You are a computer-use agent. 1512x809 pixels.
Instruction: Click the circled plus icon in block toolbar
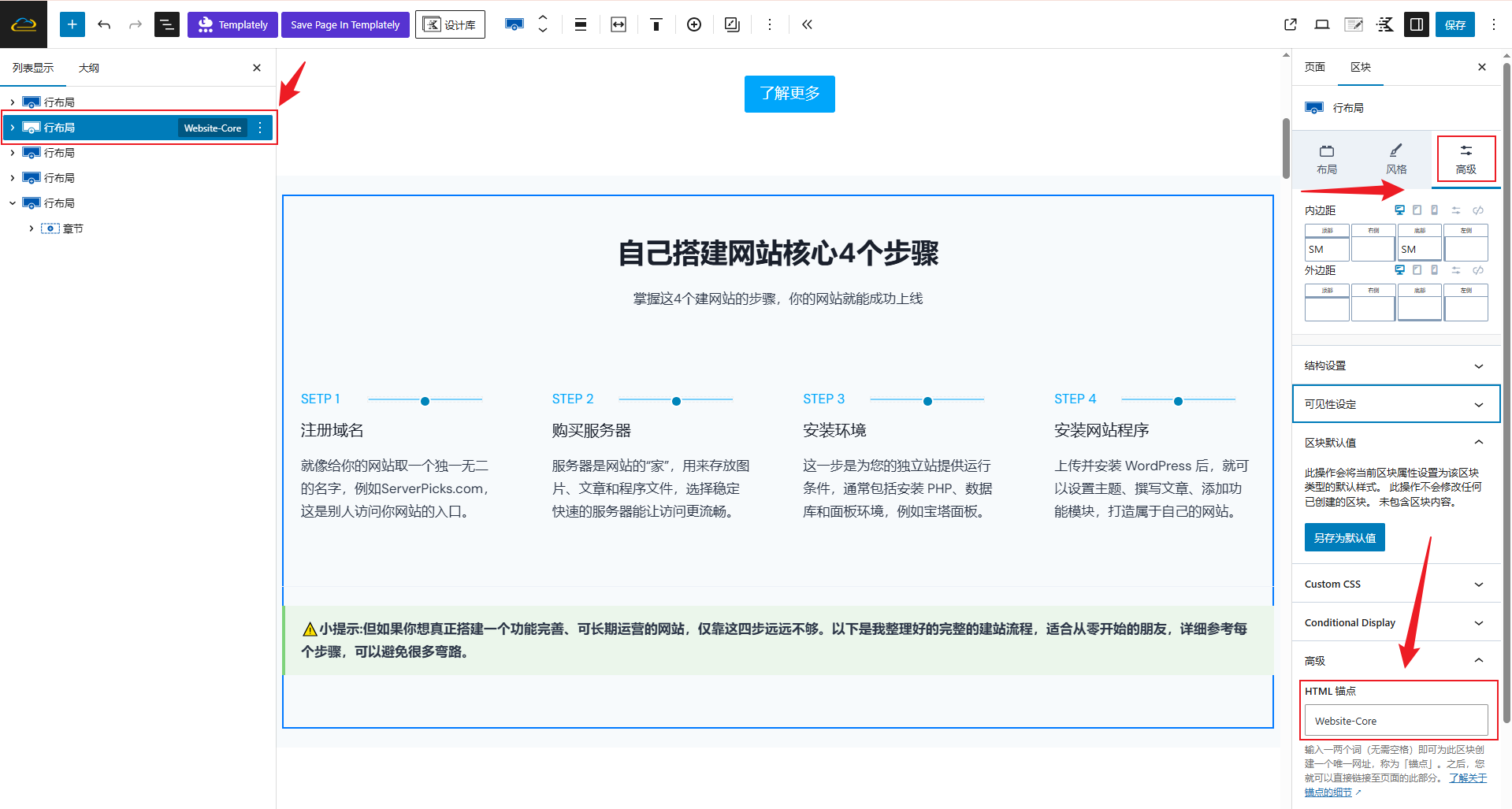tap(693, 24)
